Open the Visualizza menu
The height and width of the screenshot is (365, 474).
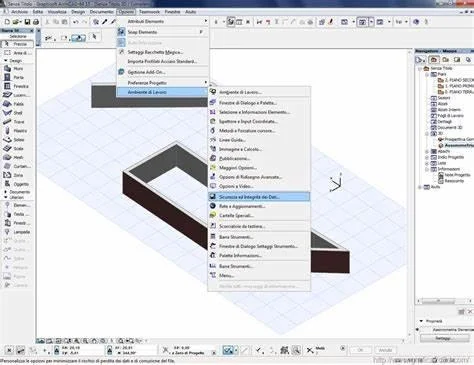tap(57, 12)
